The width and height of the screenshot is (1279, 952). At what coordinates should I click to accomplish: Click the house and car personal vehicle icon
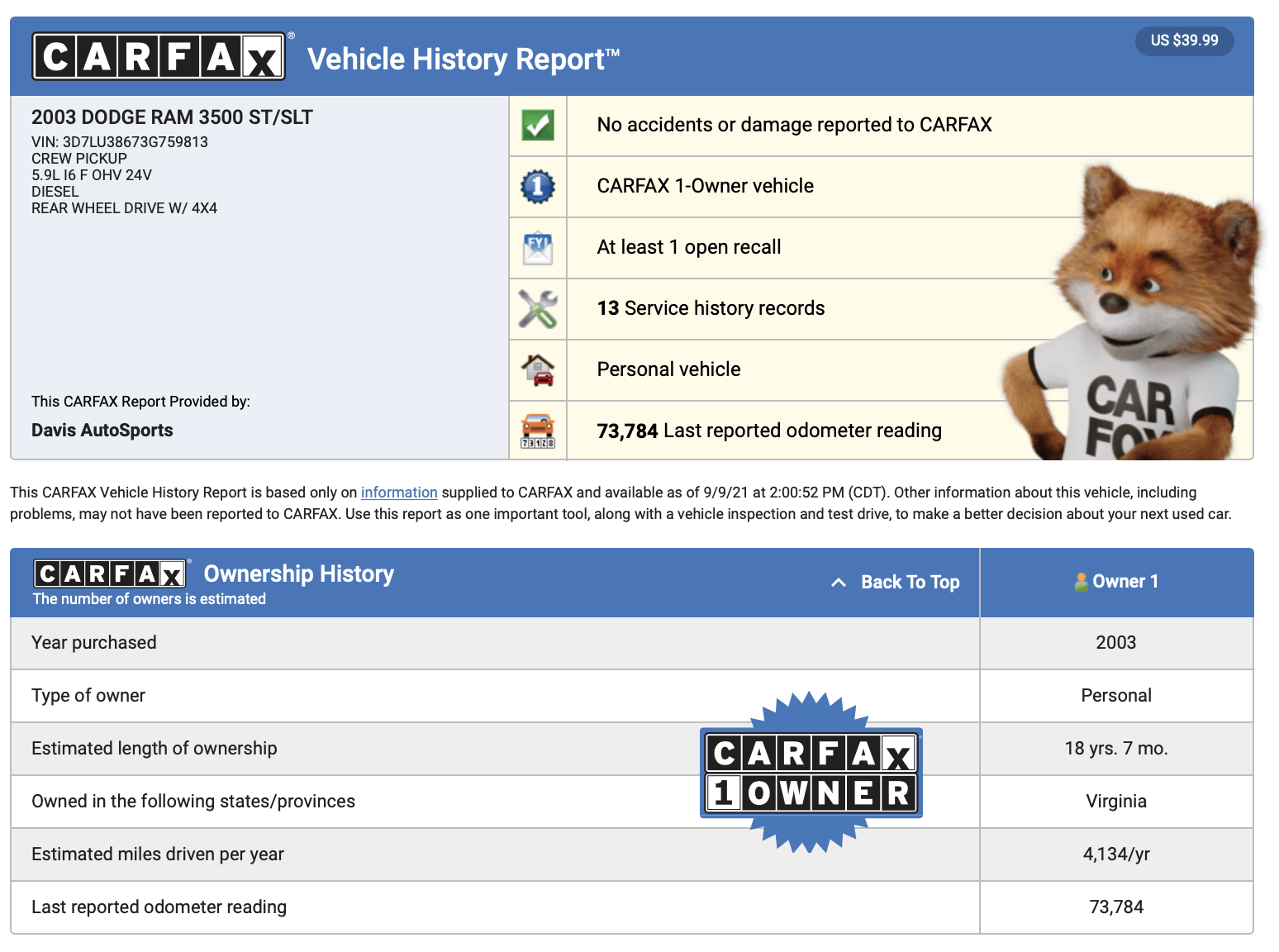(538, 370)
